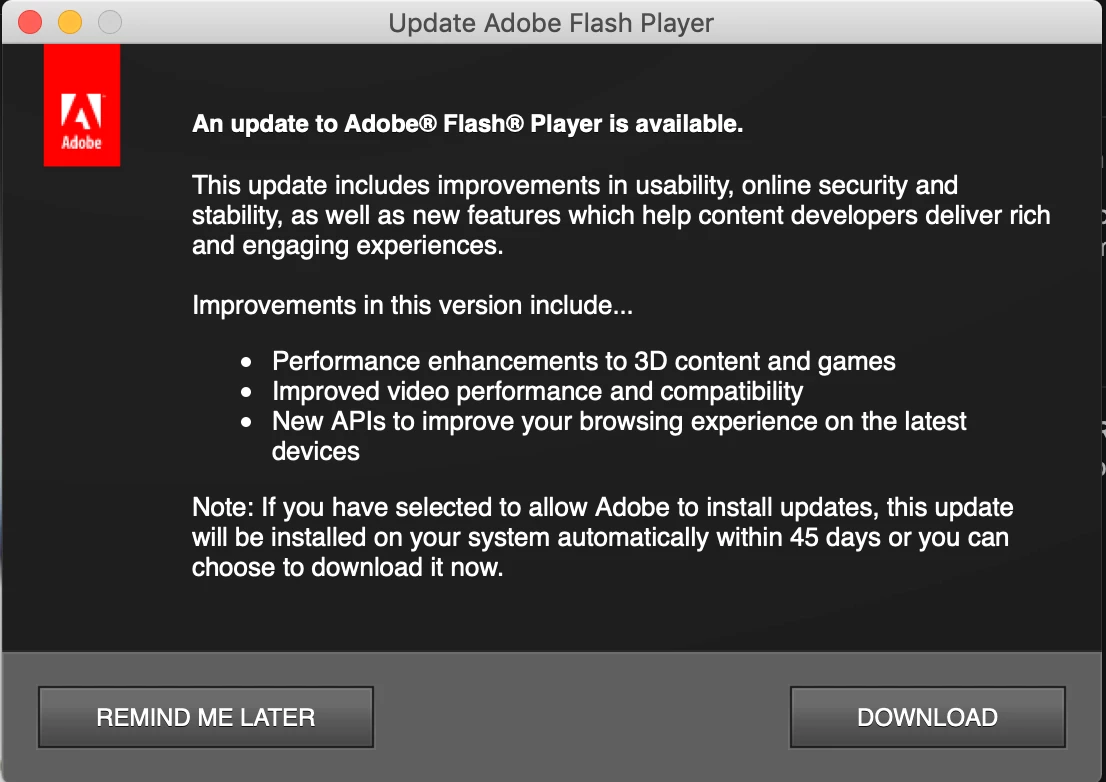Click the Note paragraph about automatic updates

(602, 538)
